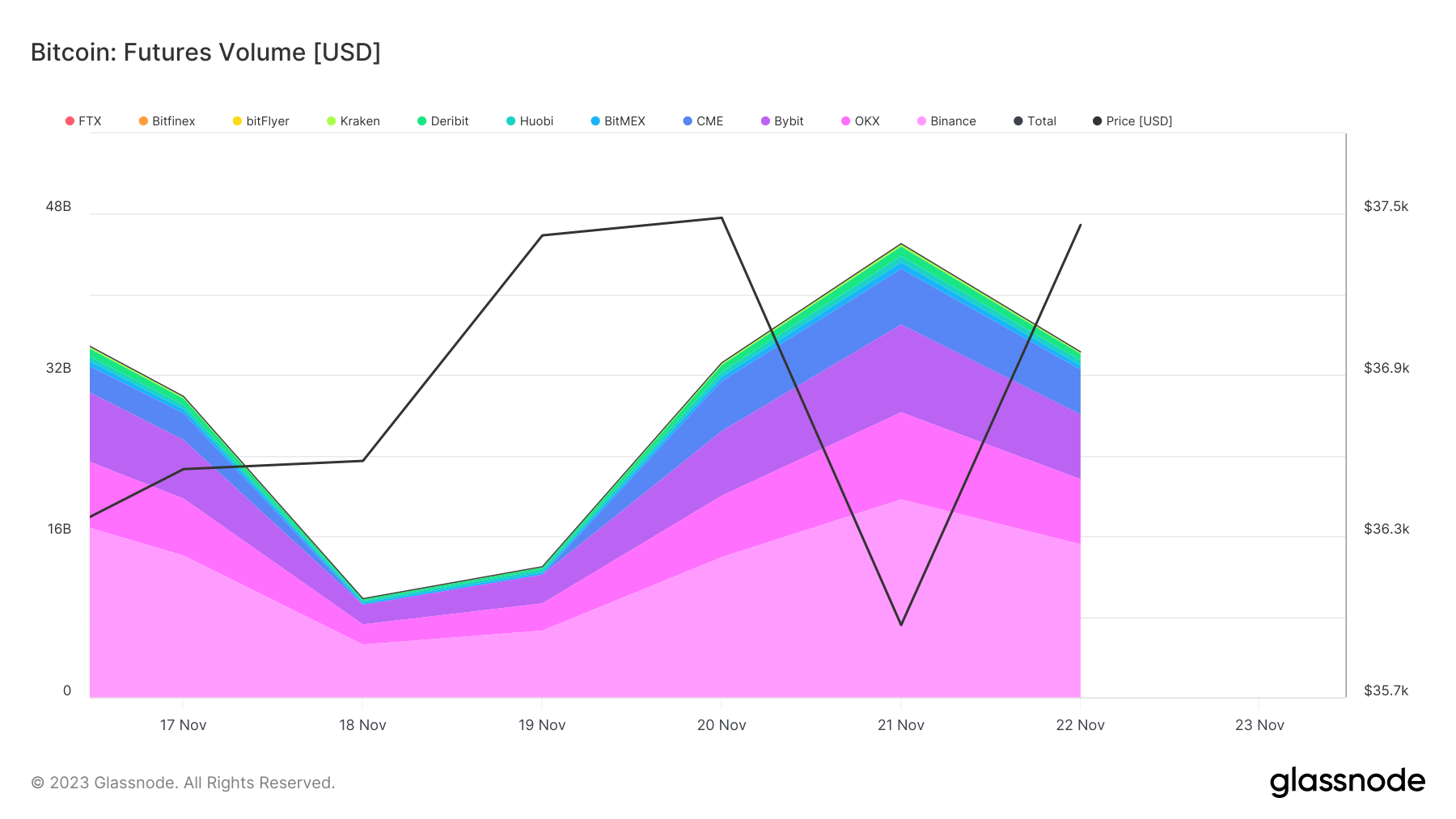Click the 21 Nov date label
1456x819 pixels.
[x=901, y=725]
